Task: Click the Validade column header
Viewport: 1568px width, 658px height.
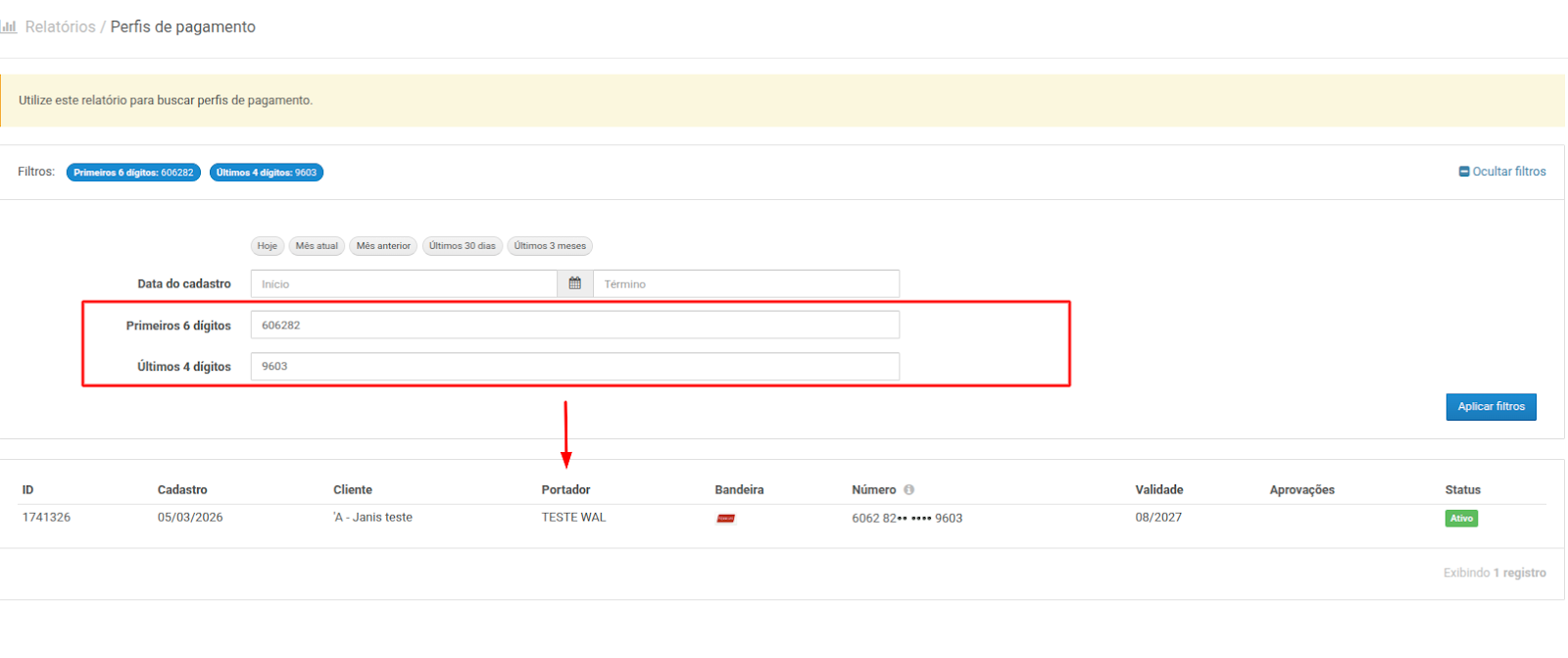Action: pyautogui.click(x=1159, y=489)
